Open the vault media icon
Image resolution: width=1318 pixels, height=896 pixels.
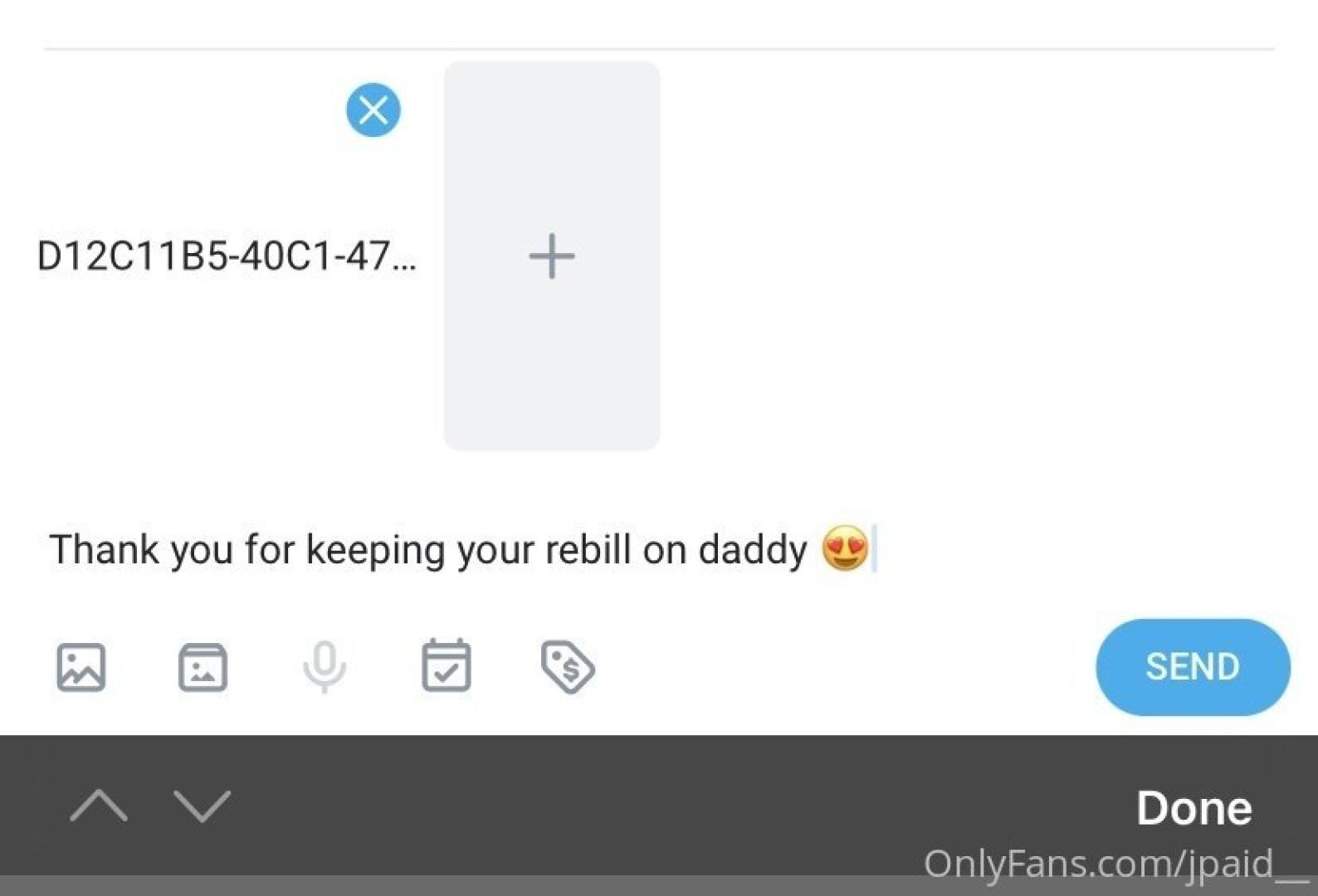[203, 666]
